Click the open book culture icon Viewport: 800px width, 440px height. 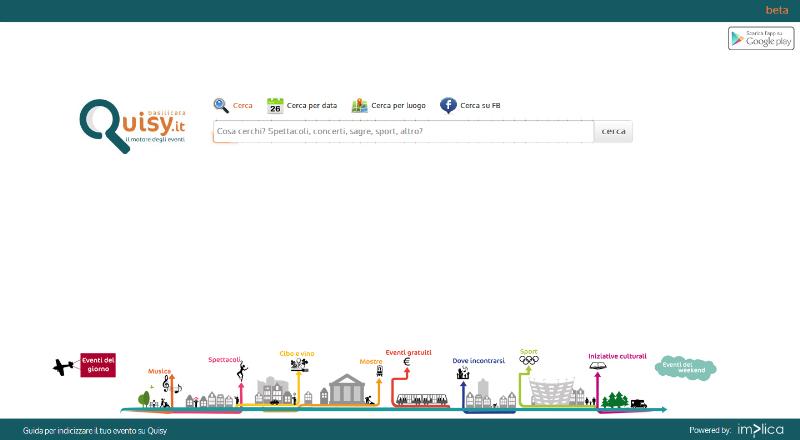point(598,365)
